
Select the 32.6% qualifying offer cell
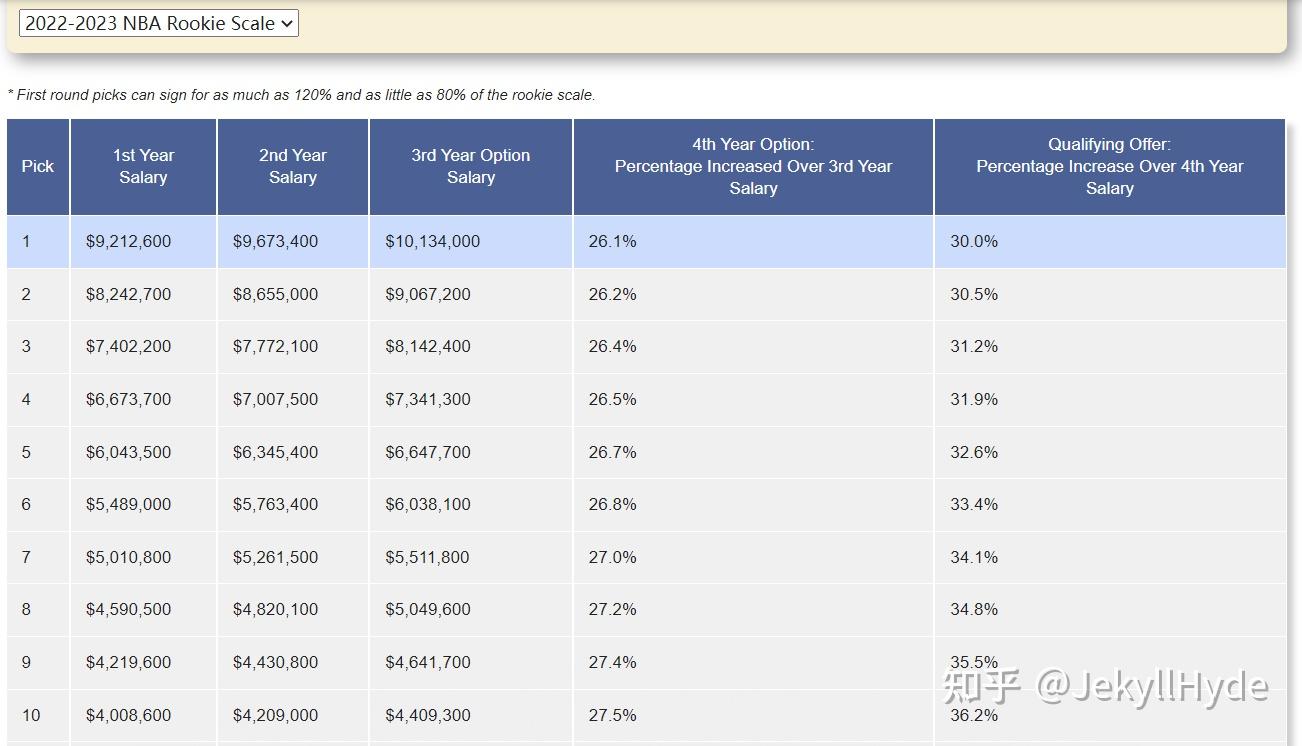[1110, 452]
